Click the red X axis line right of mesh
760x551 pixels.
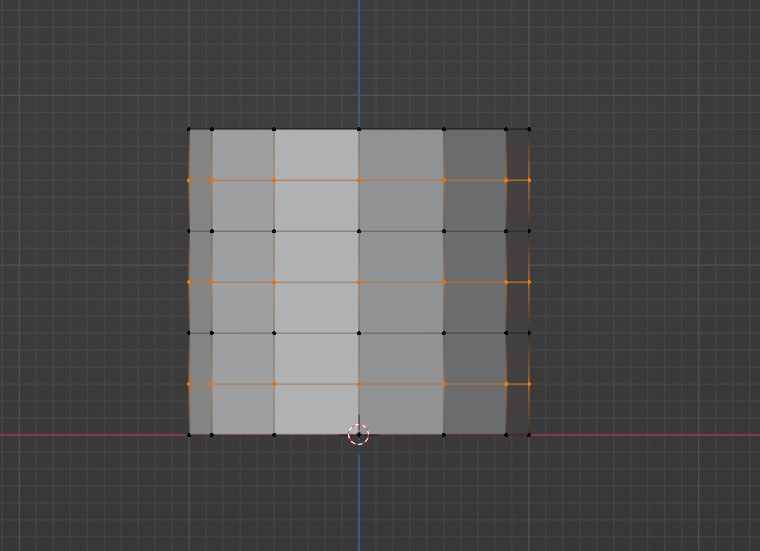(640, 435)
